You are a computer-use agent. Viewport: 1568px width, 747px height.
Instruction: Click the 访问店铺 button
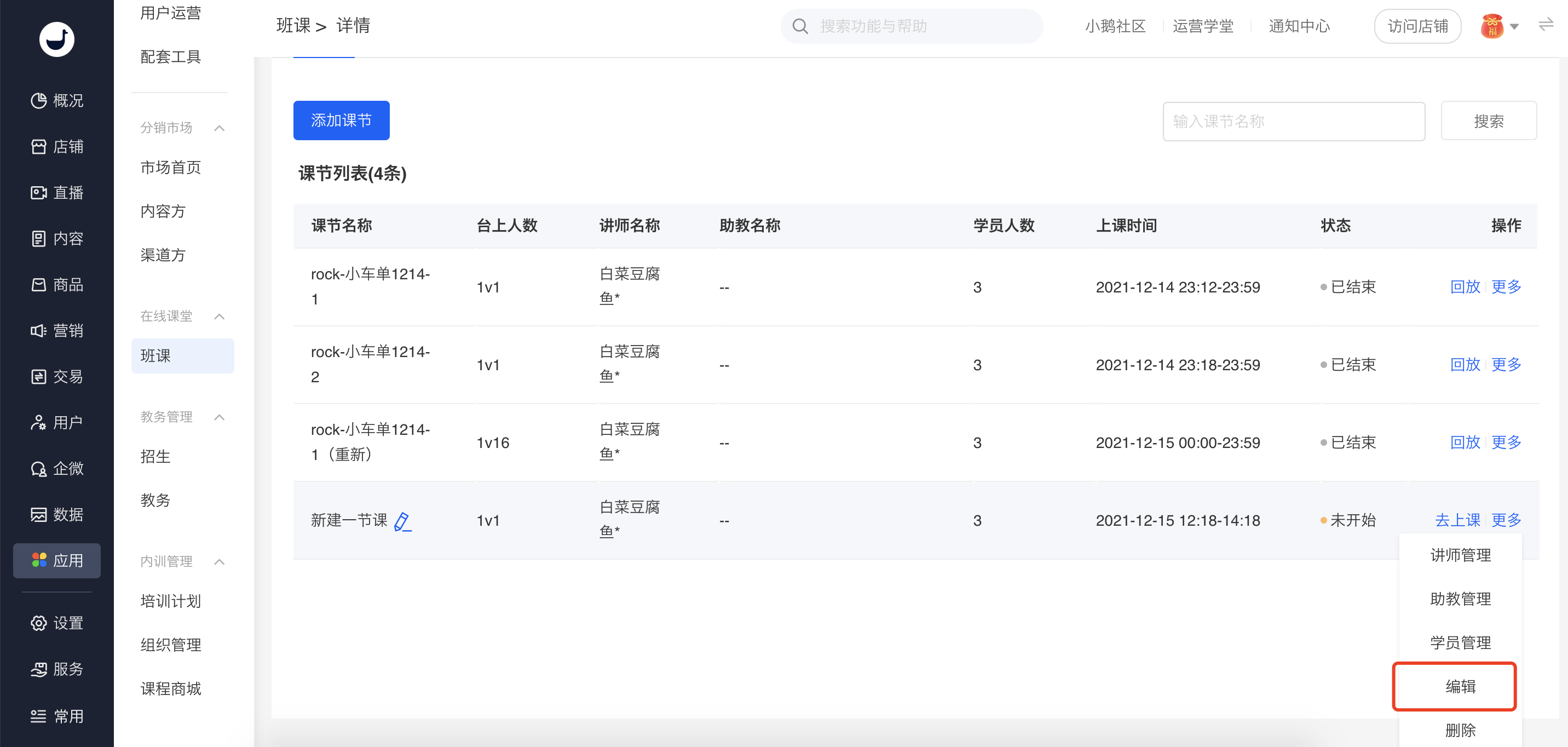[1417, 26]
